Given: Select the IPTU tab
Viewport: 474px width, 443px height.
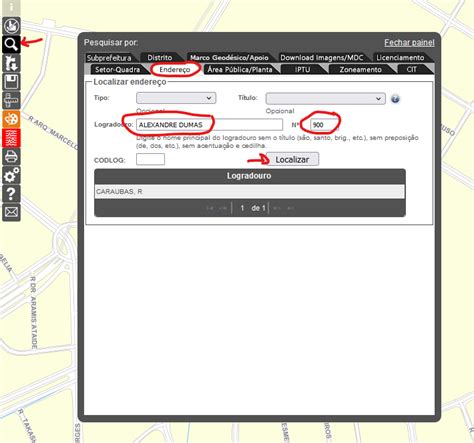Looking at the screenshot, I should [302, 69].
